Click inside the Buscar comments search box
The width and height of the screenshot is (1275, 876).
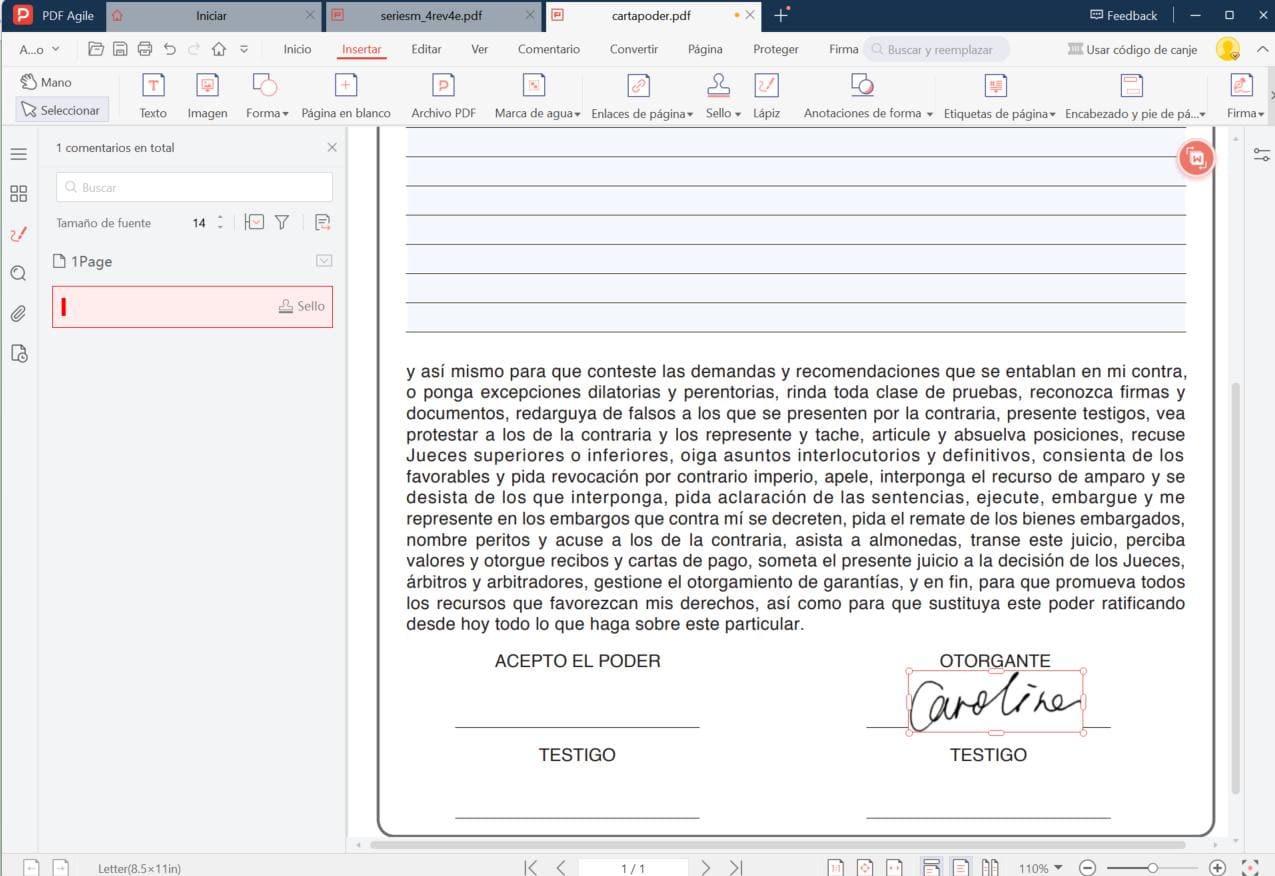193,187
